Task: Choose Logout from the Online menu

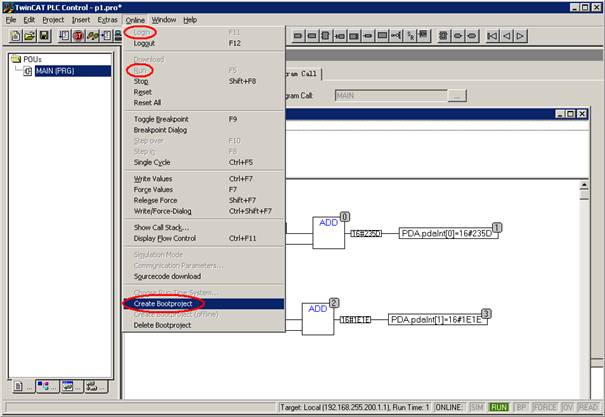Action: [x=145, y=44]
